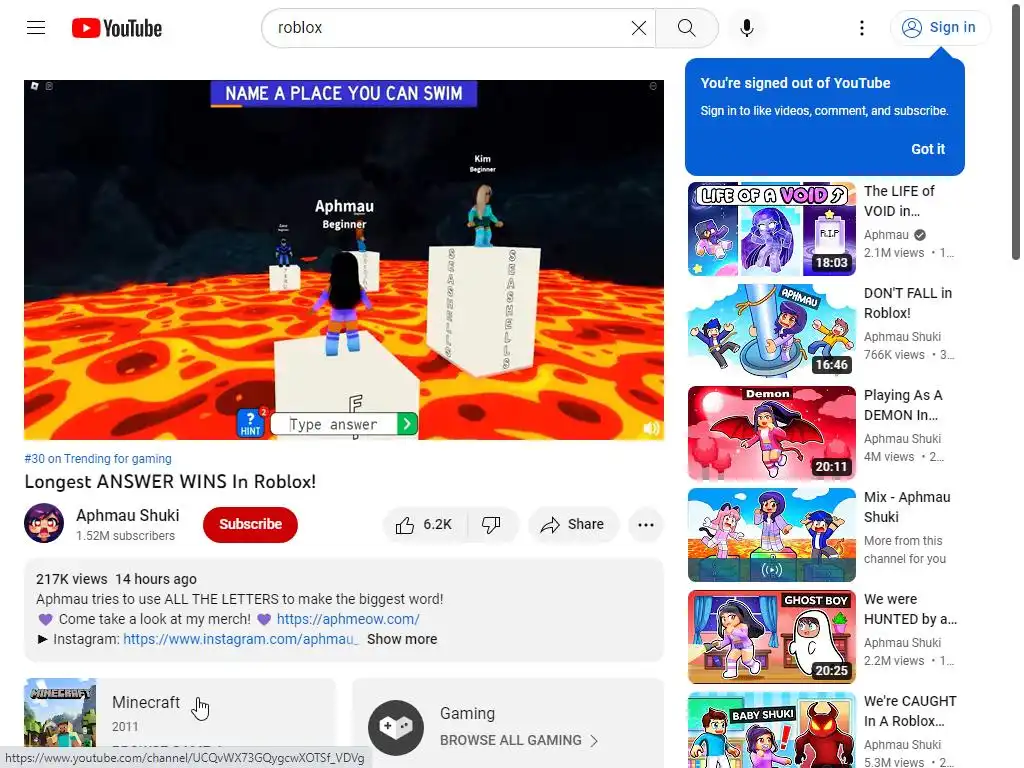Submit search with magnifier button
Viewport: 1024px width, 768px height.
click(686, 27)
